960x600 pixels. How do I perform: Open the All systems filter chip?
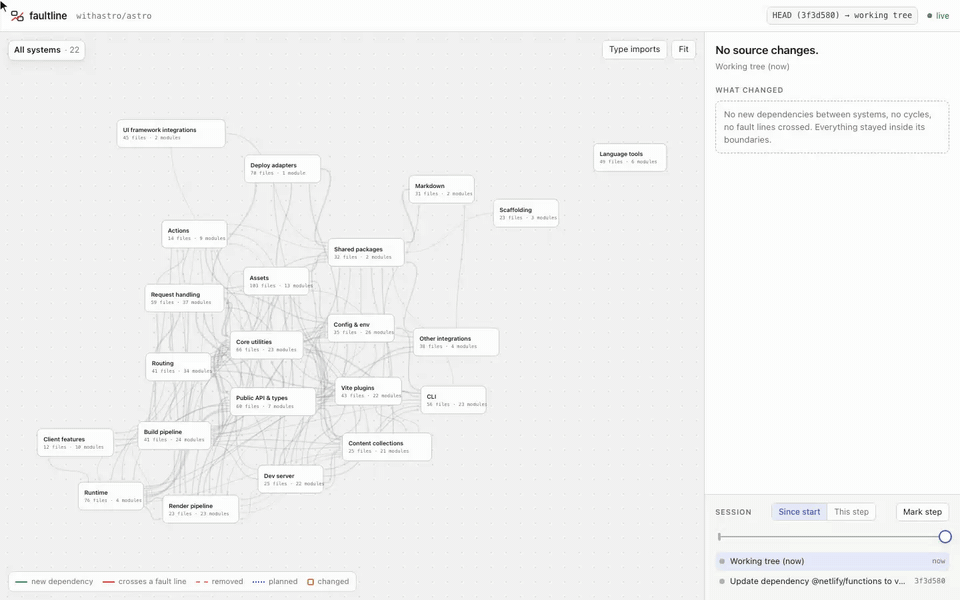(47, 50)
